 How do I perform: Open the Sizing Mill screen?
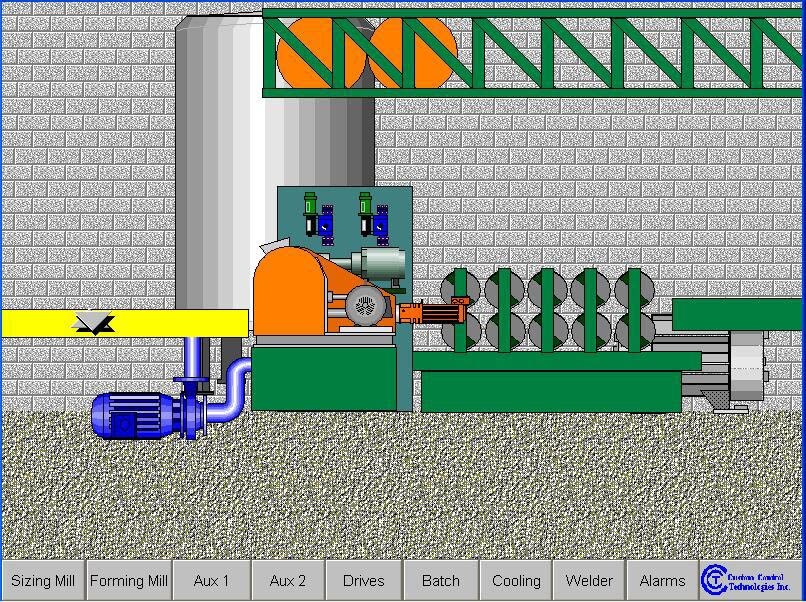[x=43, y=580]
